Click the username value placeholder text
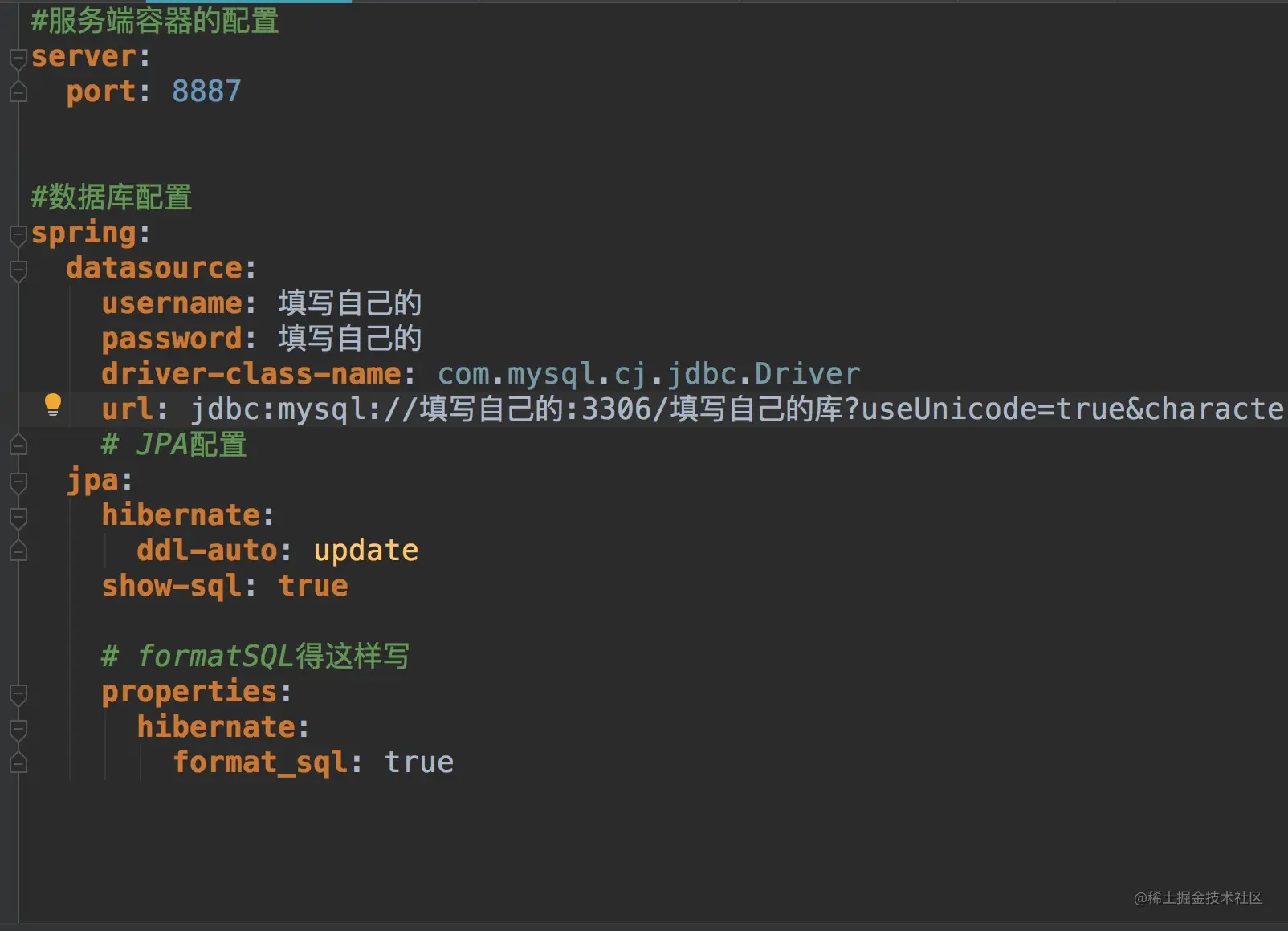This screenshot has height=931, width=1288. [x=350, y=303]
